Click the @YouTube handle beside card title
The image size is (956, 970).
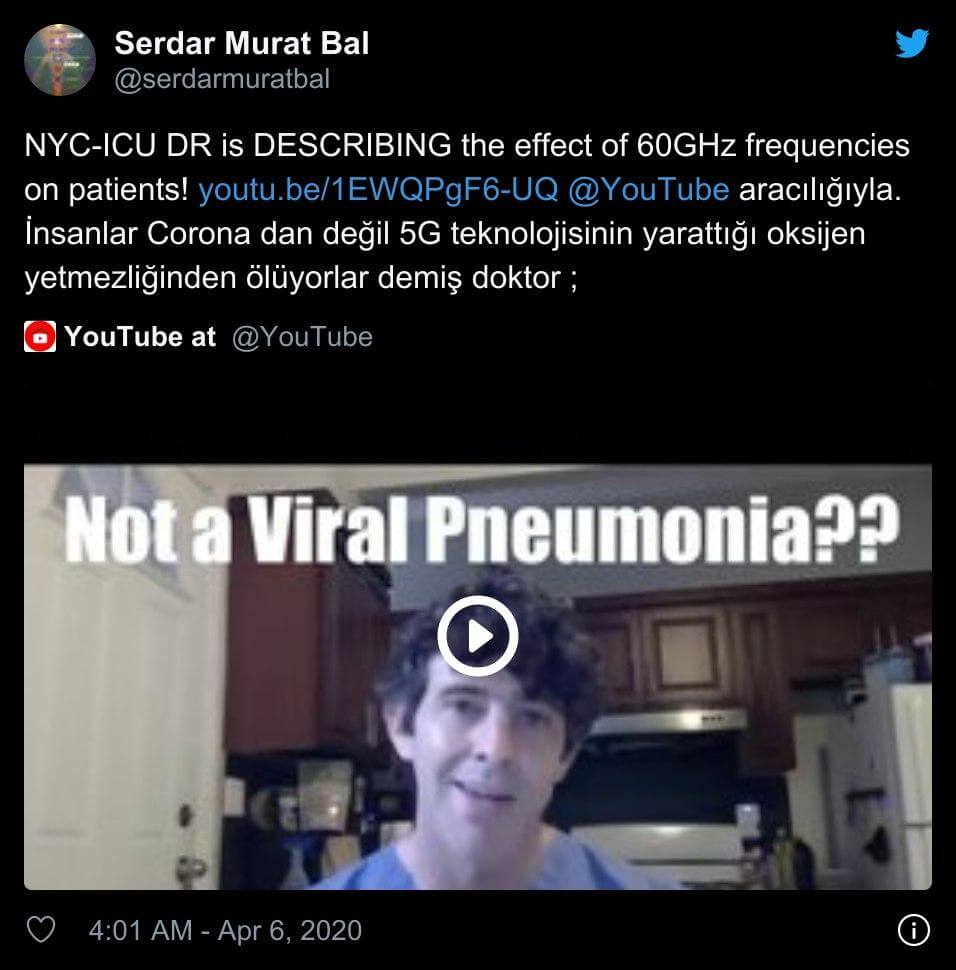click(302, 337)
